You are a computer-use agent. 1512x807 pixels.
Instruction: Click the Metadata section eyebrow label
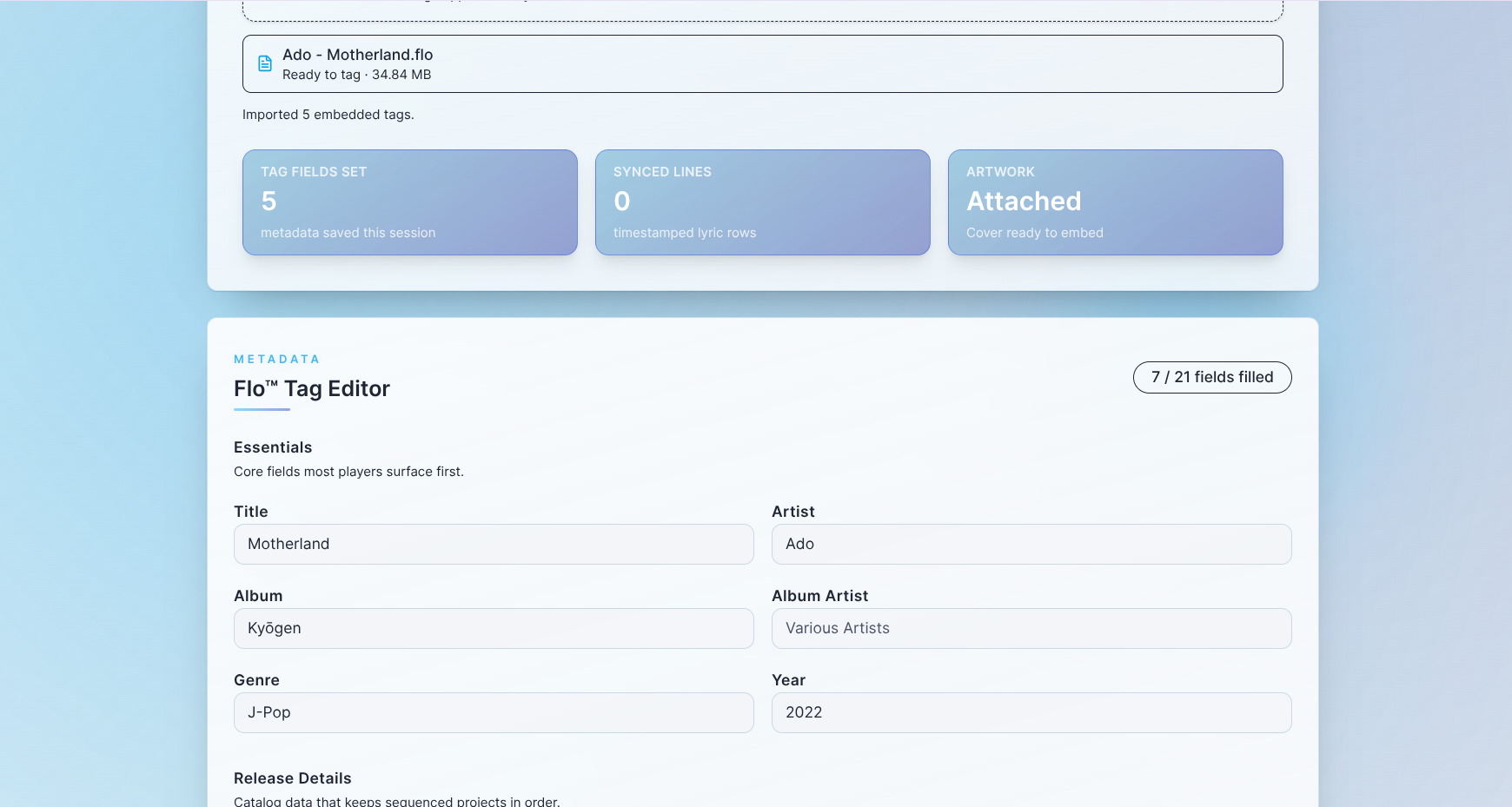(x=276, y=359)
